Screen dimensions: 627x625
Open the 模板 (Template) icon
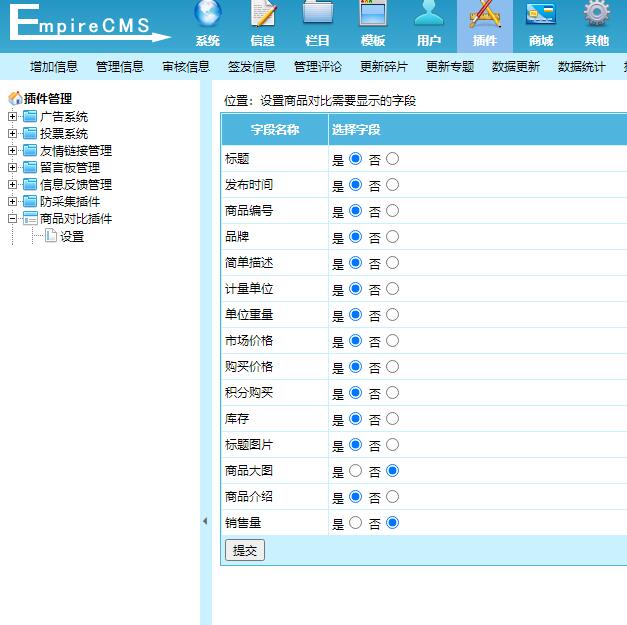373,14
